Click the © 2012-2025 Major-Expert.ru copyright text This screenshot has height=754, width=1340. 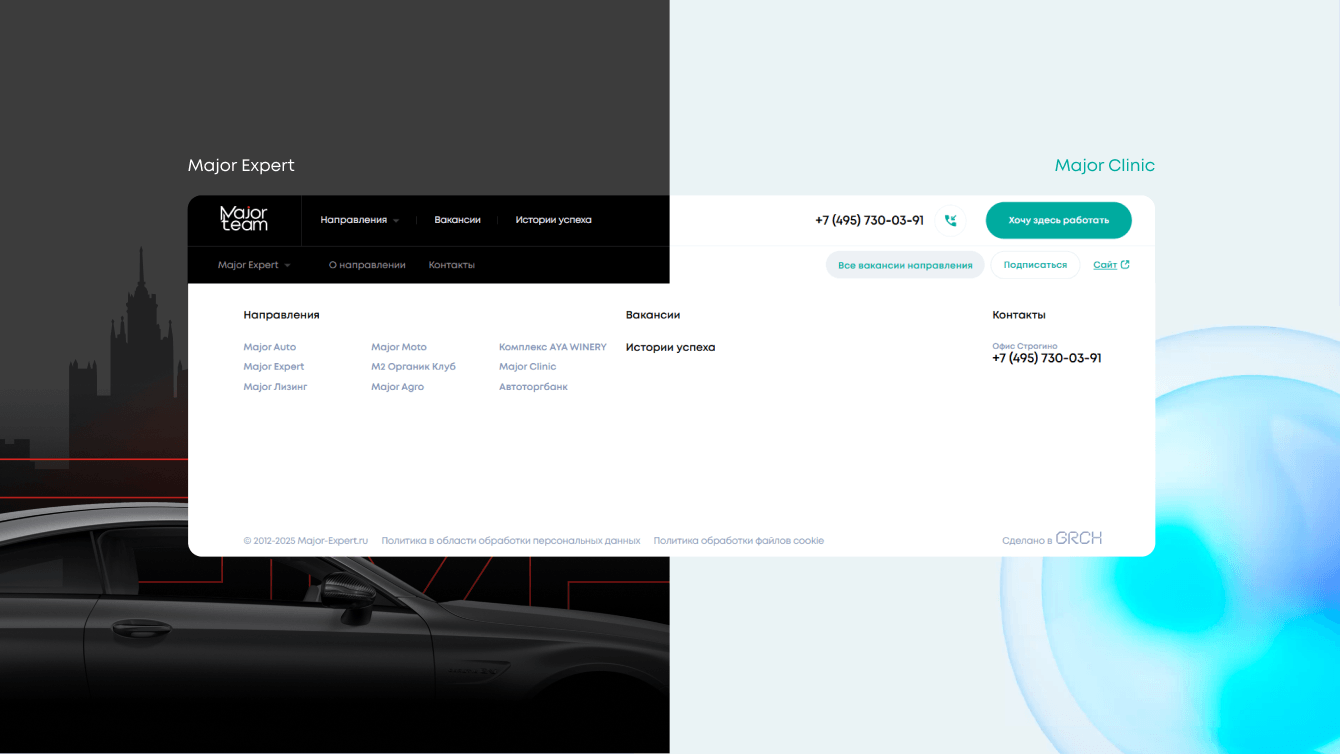point(306,541)
